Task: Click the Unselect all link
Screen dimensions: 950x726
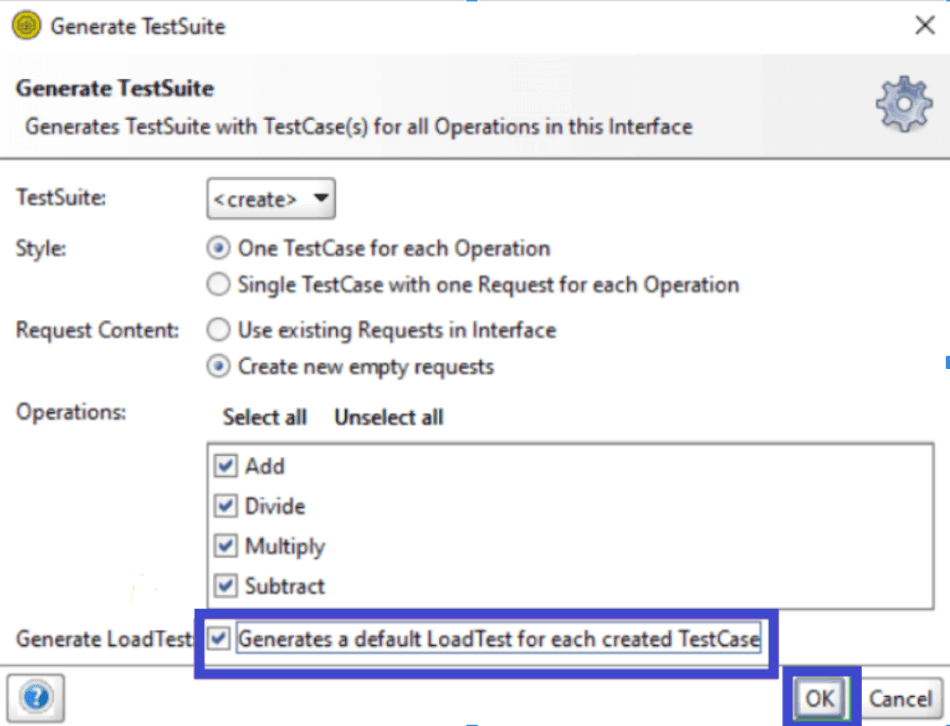Action: click(388, 417)
